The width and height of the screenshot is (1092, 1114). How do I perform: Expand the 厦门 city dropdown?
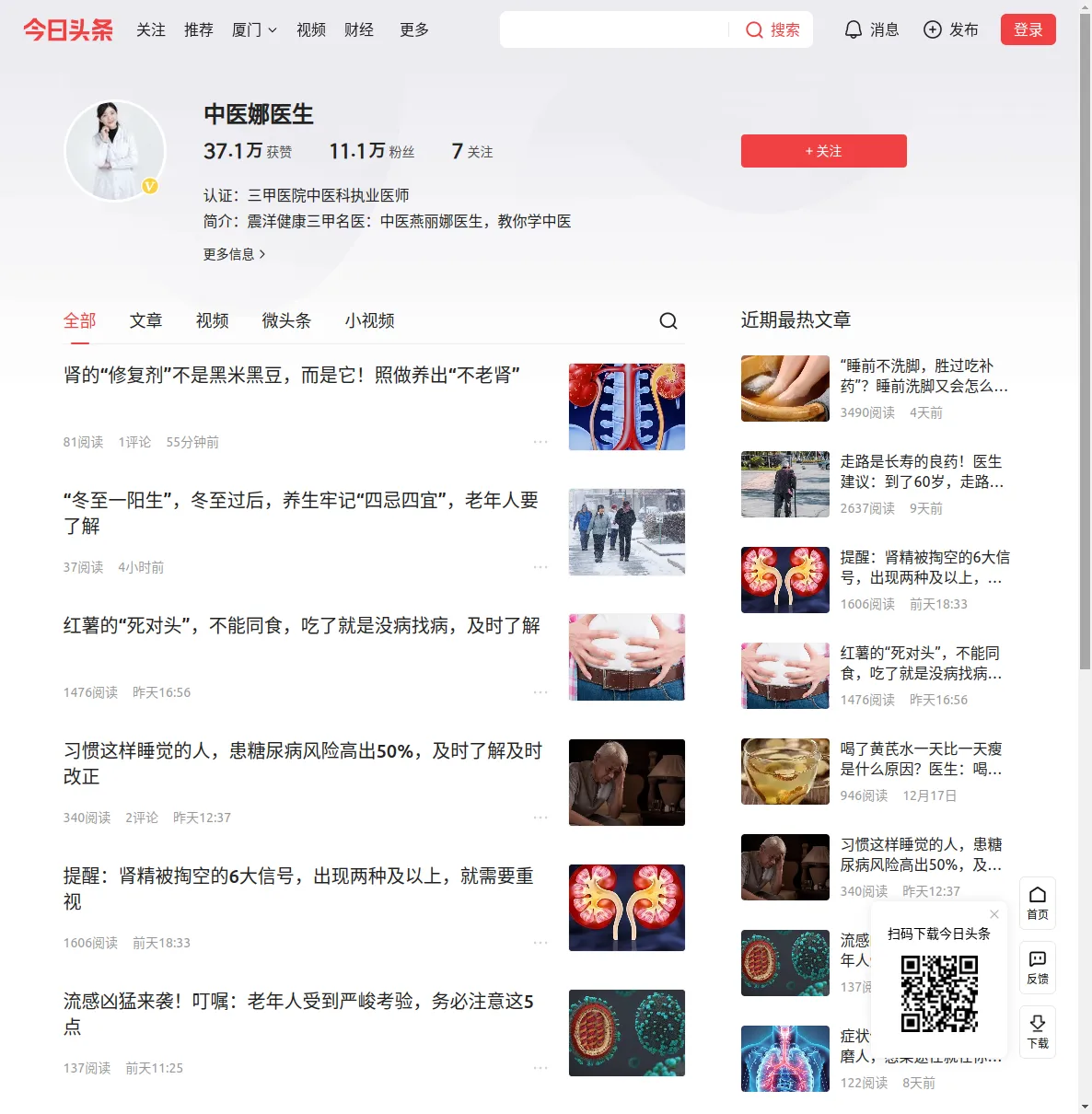point(254,29)
